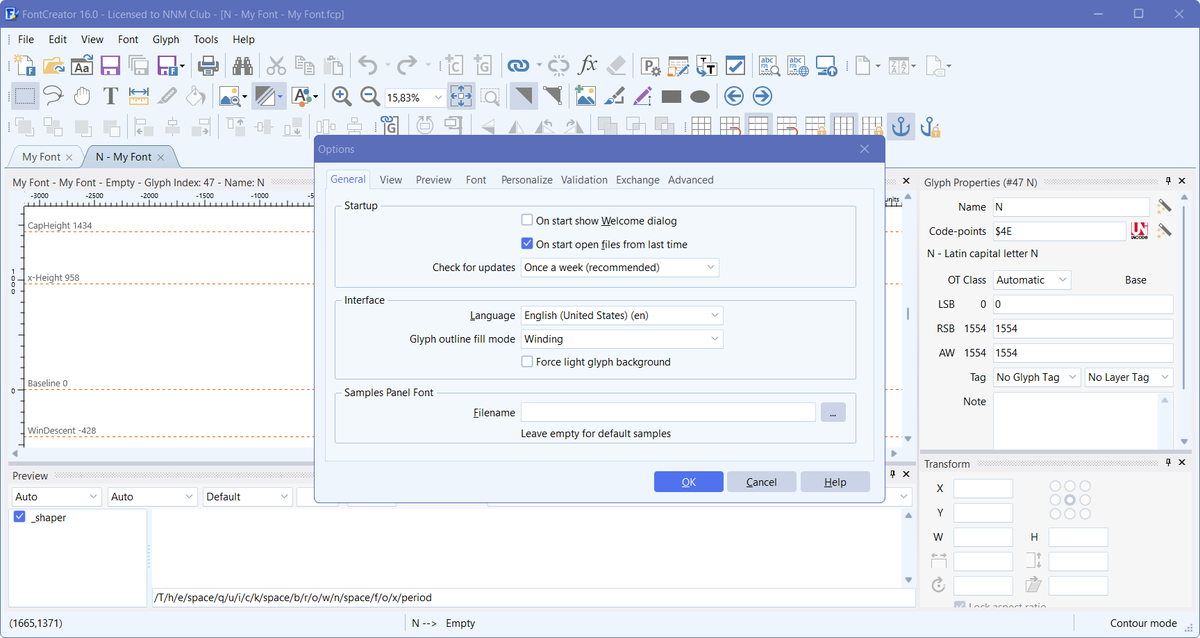Open the Tools menu
1200x638 pixels.
[x=206, y=39]
